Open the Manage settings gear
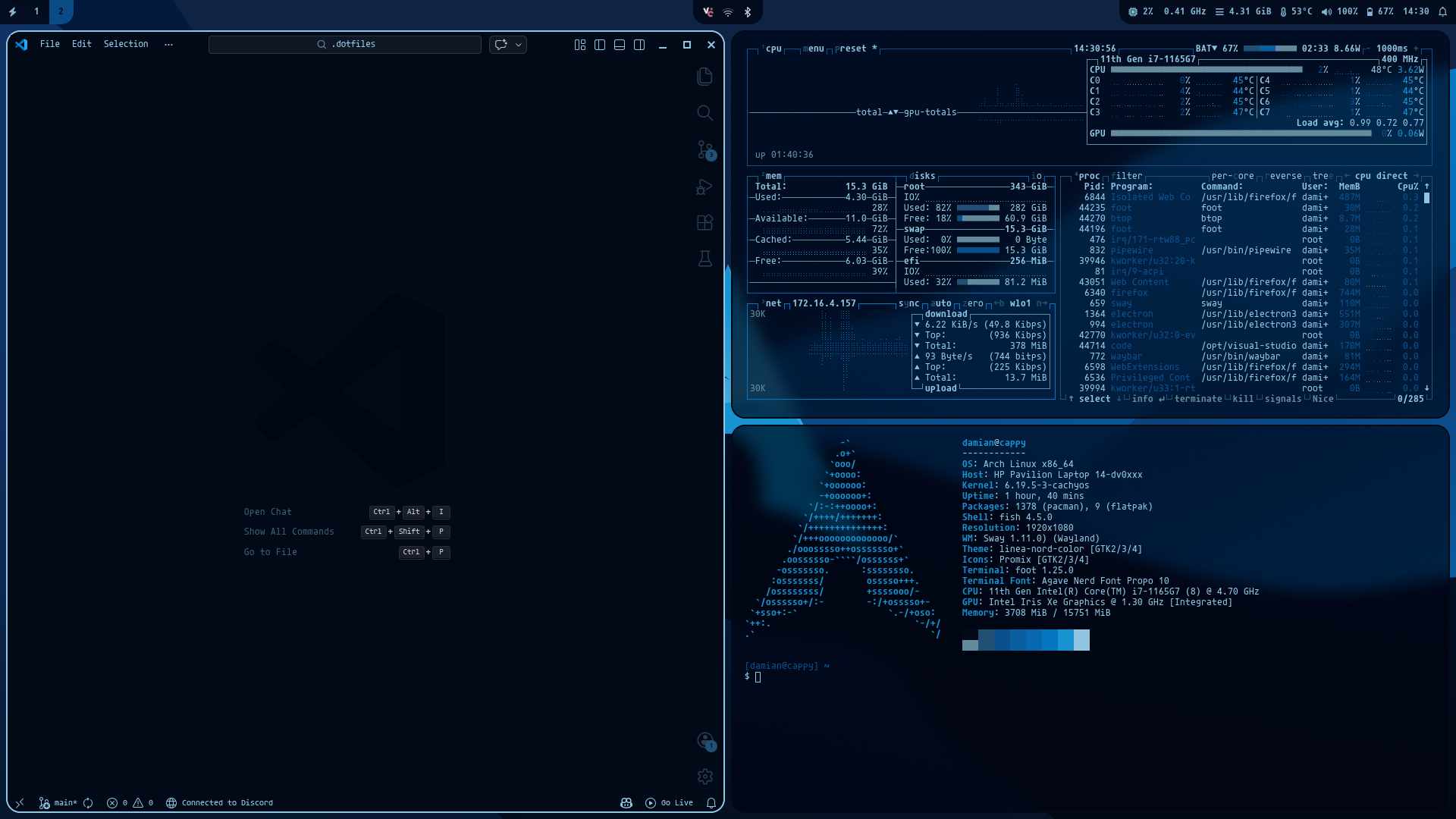 click(x=704, y=777)
